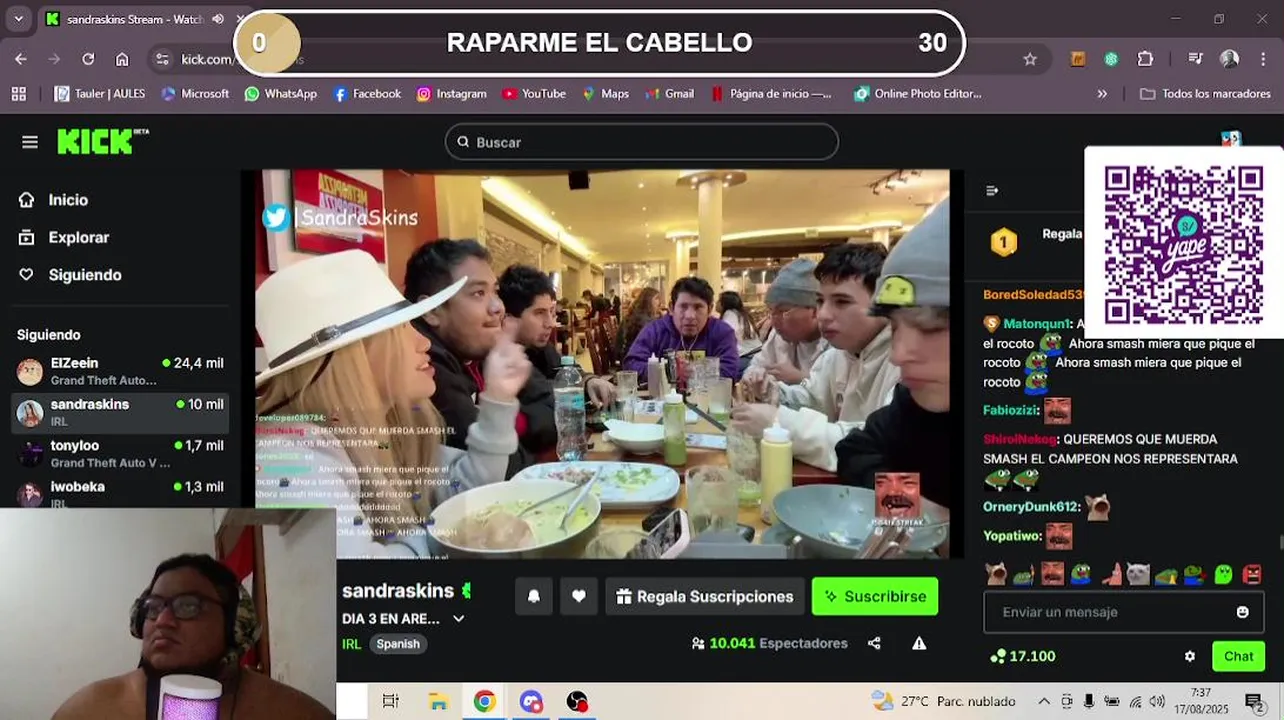The width and height of the screenshot is (1284, 720).
Task: Show hidden system tray icons
Action: point(1044,701)
